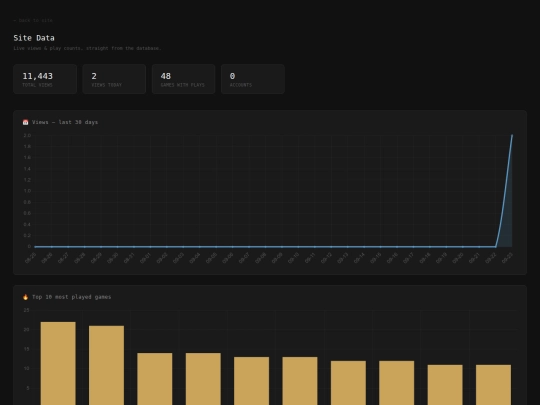This screenshot has width=540, height=405.
Task: Select the Games With Plays stat card
Action: pos(184,79)
